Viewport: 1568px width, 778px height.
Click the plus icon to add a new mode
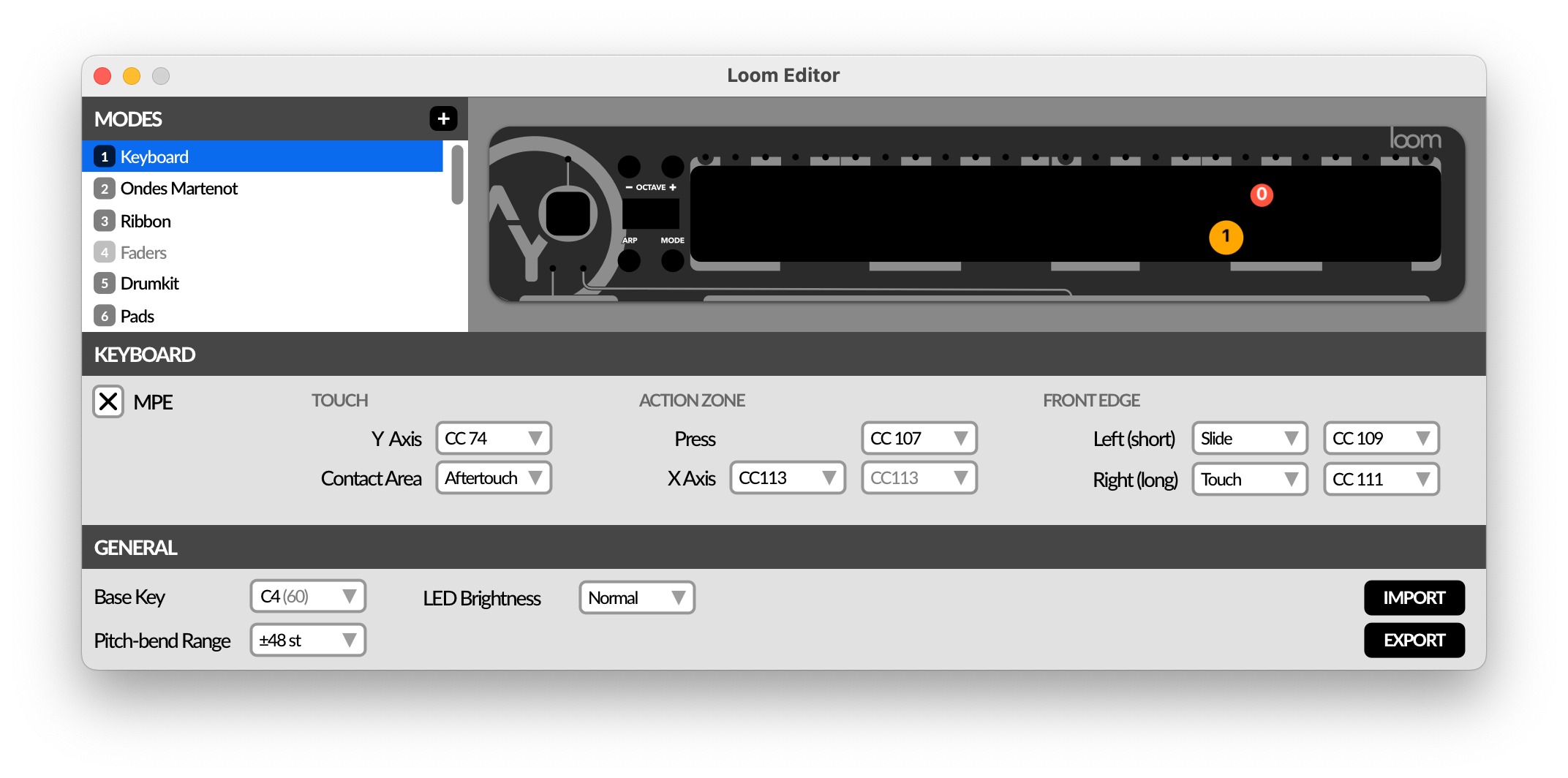443,118
